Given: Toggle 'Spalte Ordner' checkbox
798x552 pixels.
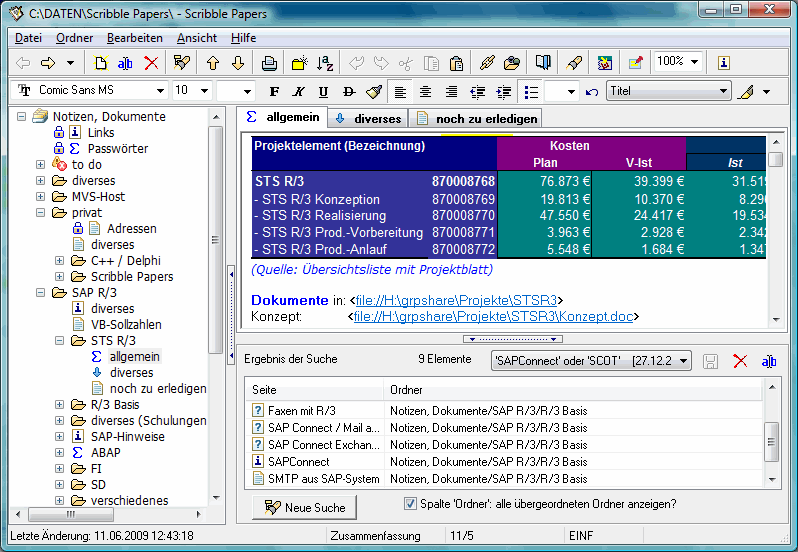Looking at the screenshot, I should click(410, 504).
